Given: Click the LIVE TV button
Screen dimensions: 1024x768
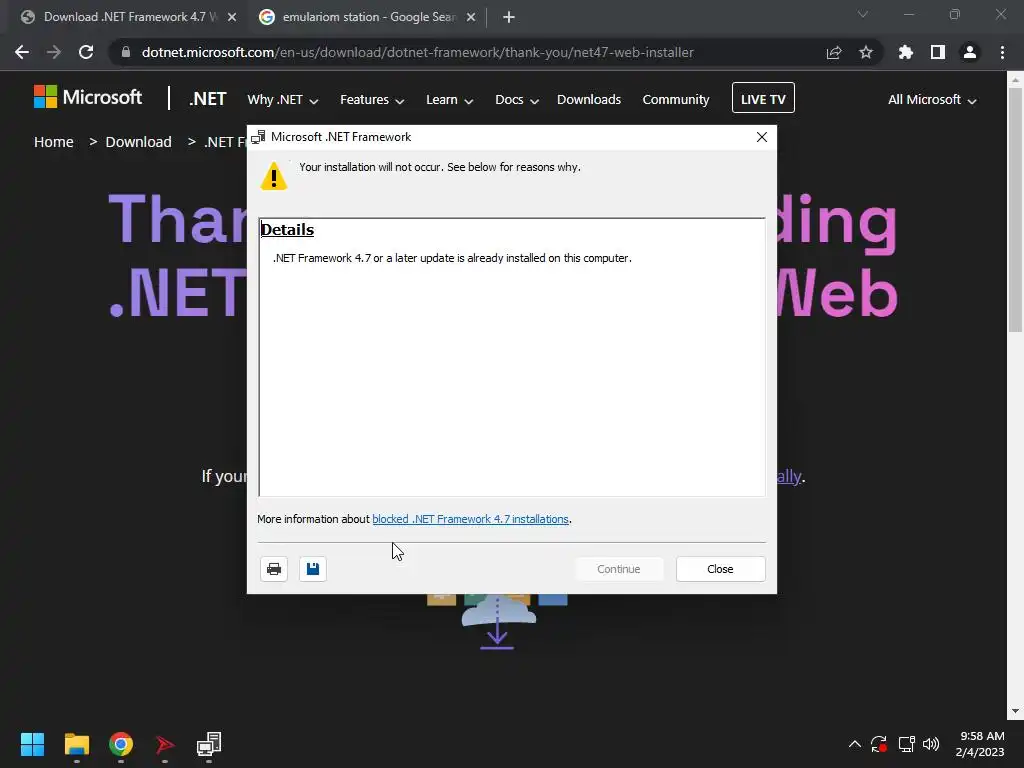Looking at the screenshot, I should point(763,98).
